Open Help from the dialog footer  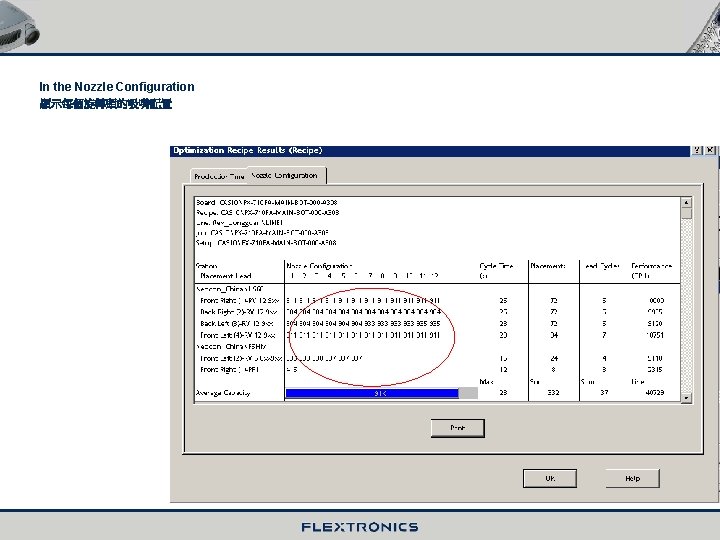tap(632, 478)
